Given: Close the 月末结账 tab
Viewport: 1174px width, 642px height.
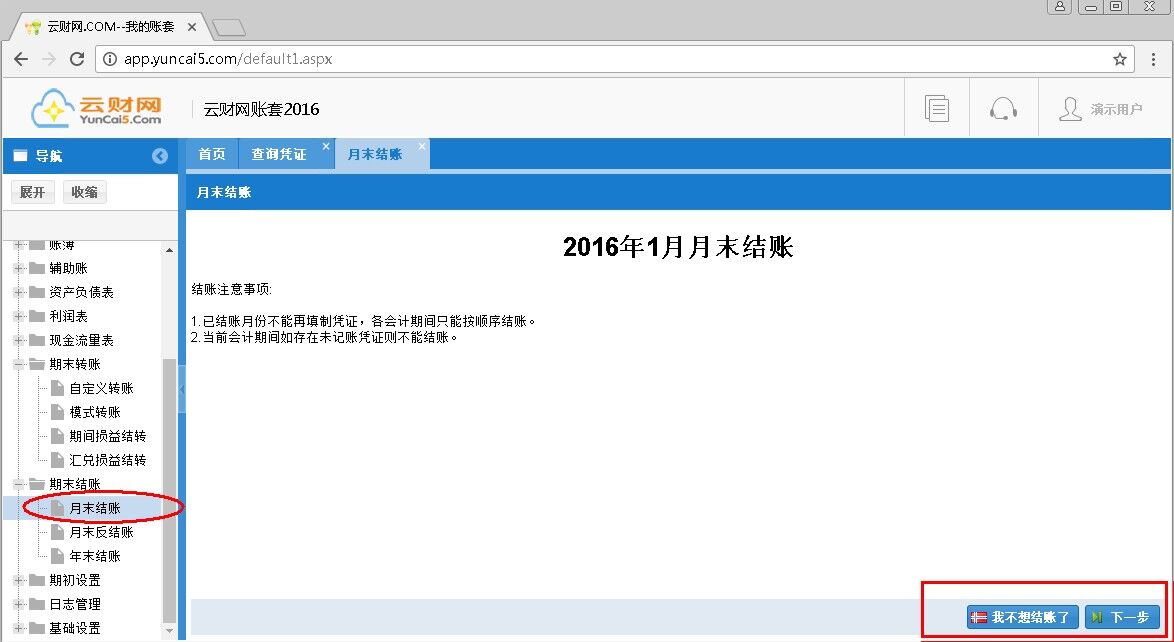Looking at the screenshot, I should coord(421,147).
